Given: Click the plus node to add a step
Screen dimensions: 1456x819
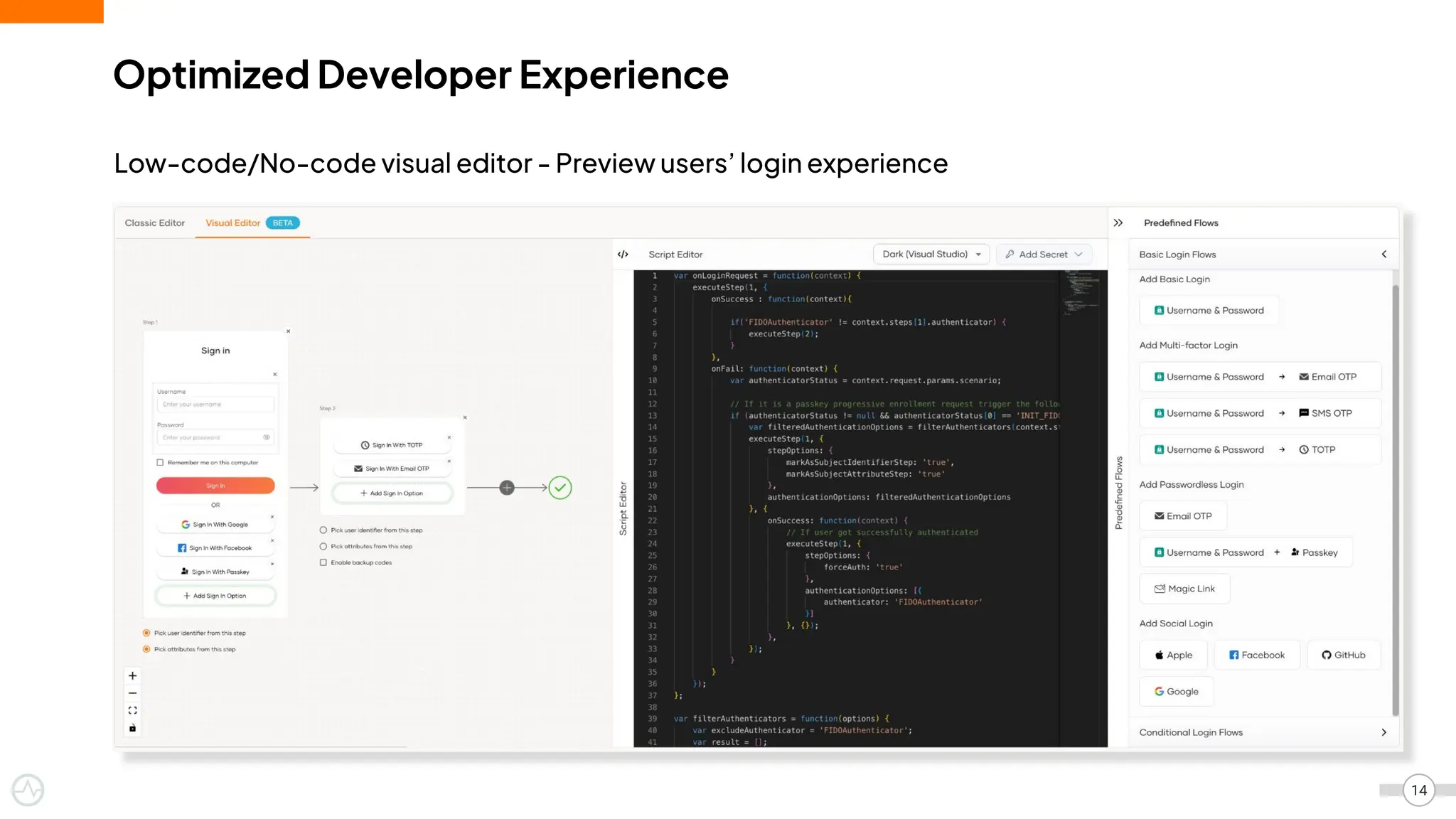Looking at the screenshot, I should pyautogui.click(x=507, y=488).
